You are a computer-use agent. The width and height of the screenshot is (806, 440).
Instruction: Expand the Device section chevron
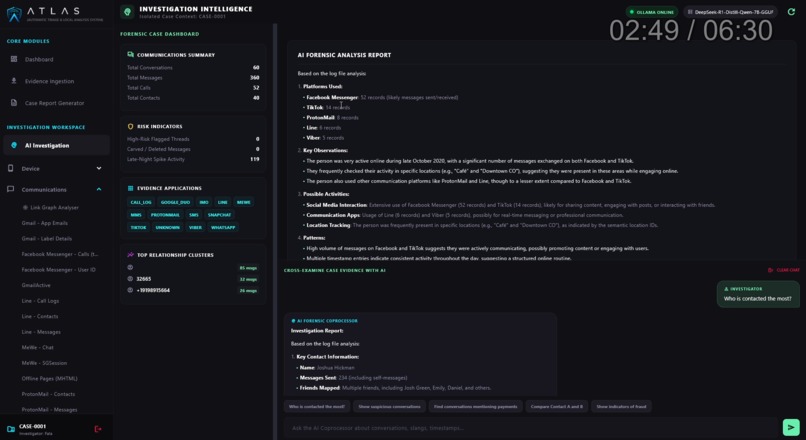pyautogui.click(x=99, y=169)
